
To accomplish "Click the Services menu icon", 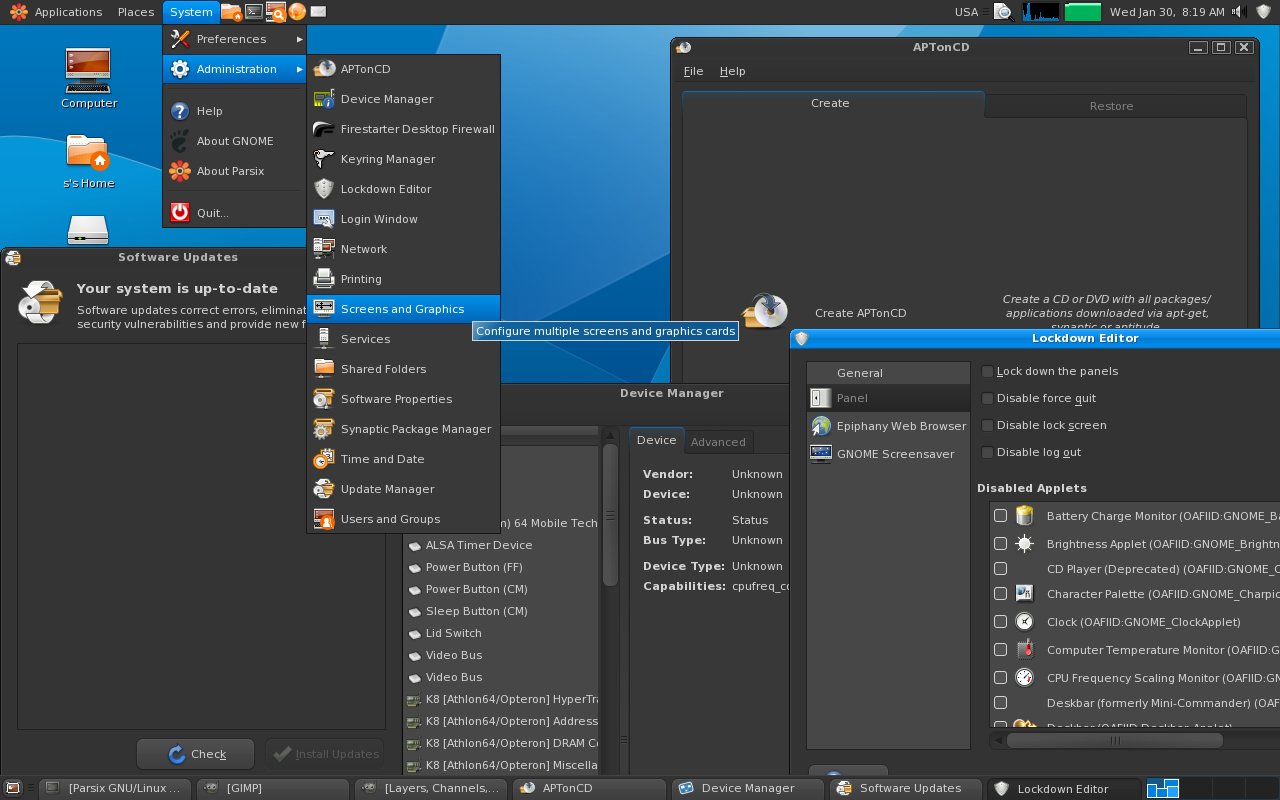I will (x=324, y=339).
